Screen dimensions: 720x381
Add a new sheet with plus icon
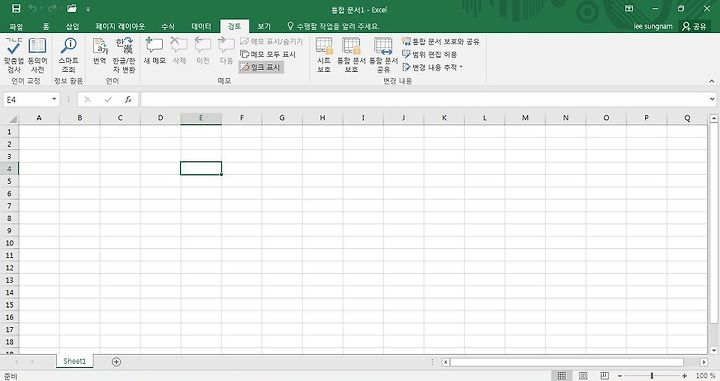(116, 362)
